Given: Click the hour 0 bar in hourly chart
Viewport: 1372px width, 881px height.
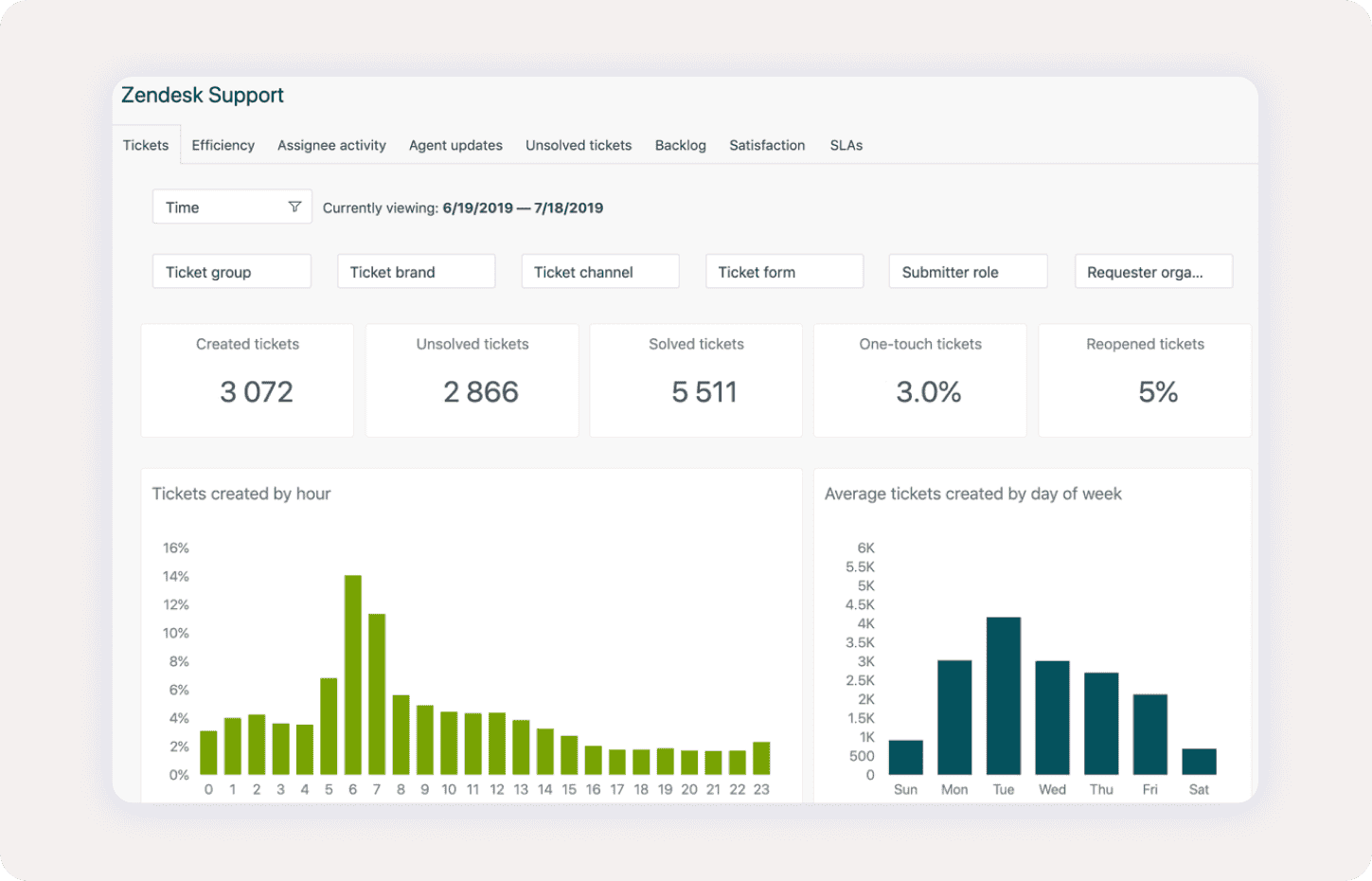Looking at the screenshot, I should pos(208,753).
